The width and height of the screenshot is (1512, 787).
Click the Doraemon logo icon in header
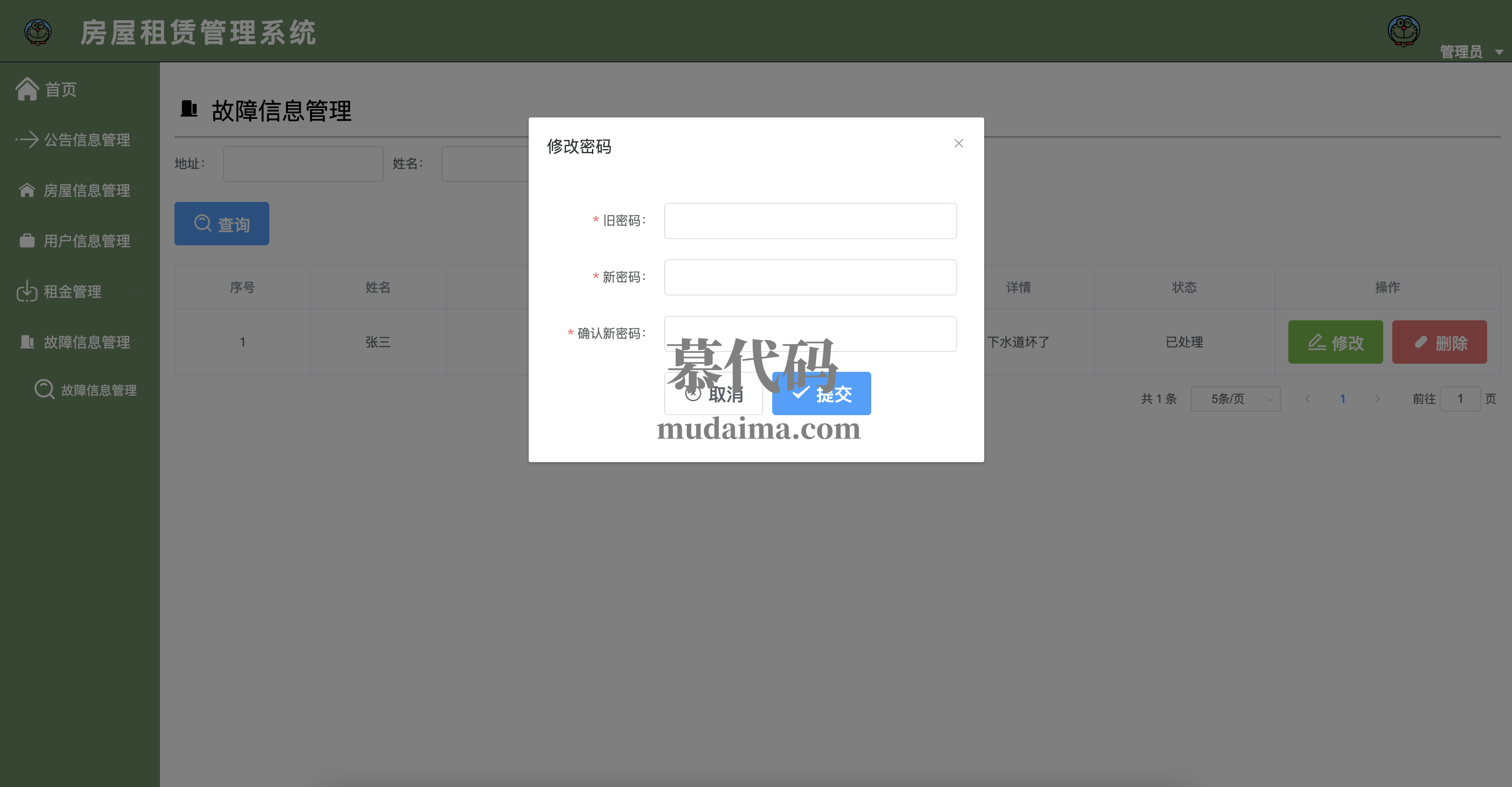(x=38, y=32)
